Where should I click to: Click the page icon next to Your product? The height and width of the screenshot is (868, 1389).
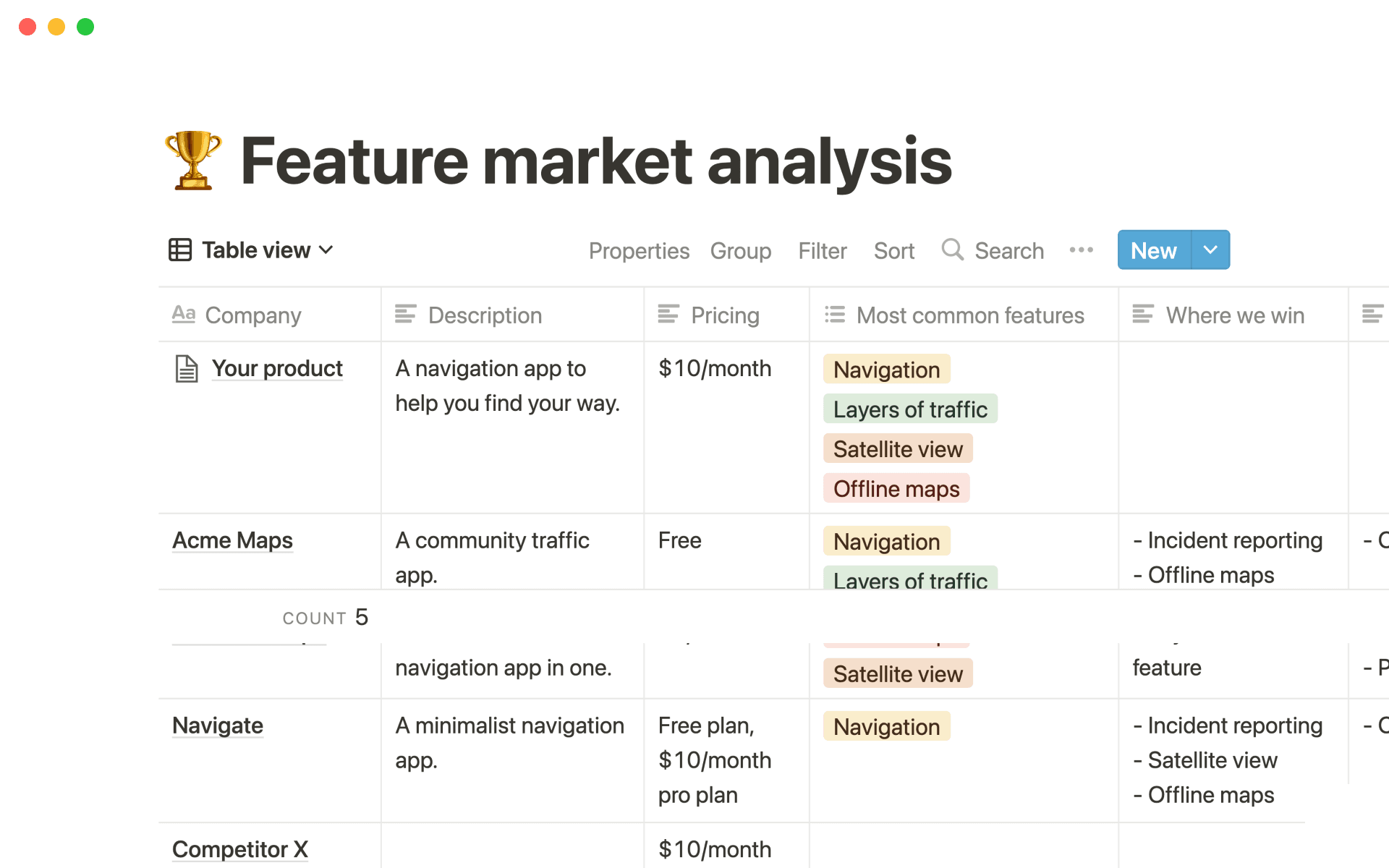(x=186, y=368)
